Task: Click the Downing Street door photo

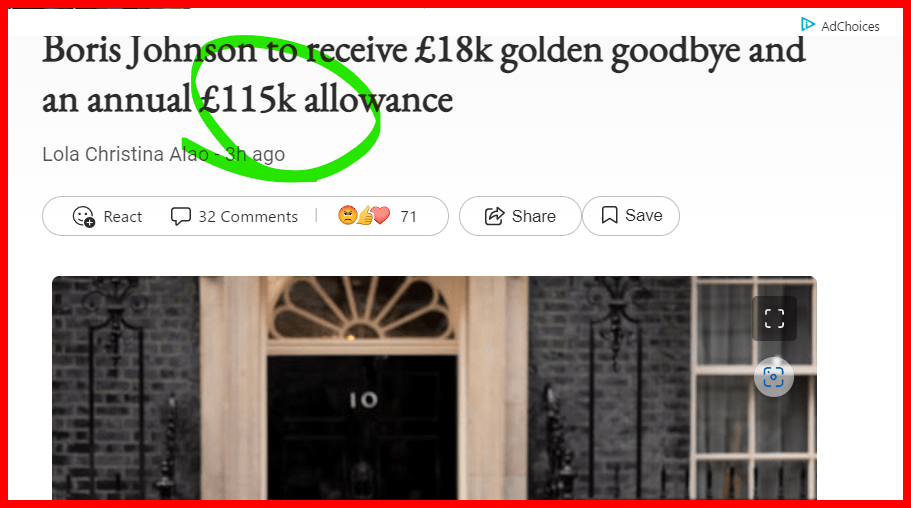Action: click(434, 388)
